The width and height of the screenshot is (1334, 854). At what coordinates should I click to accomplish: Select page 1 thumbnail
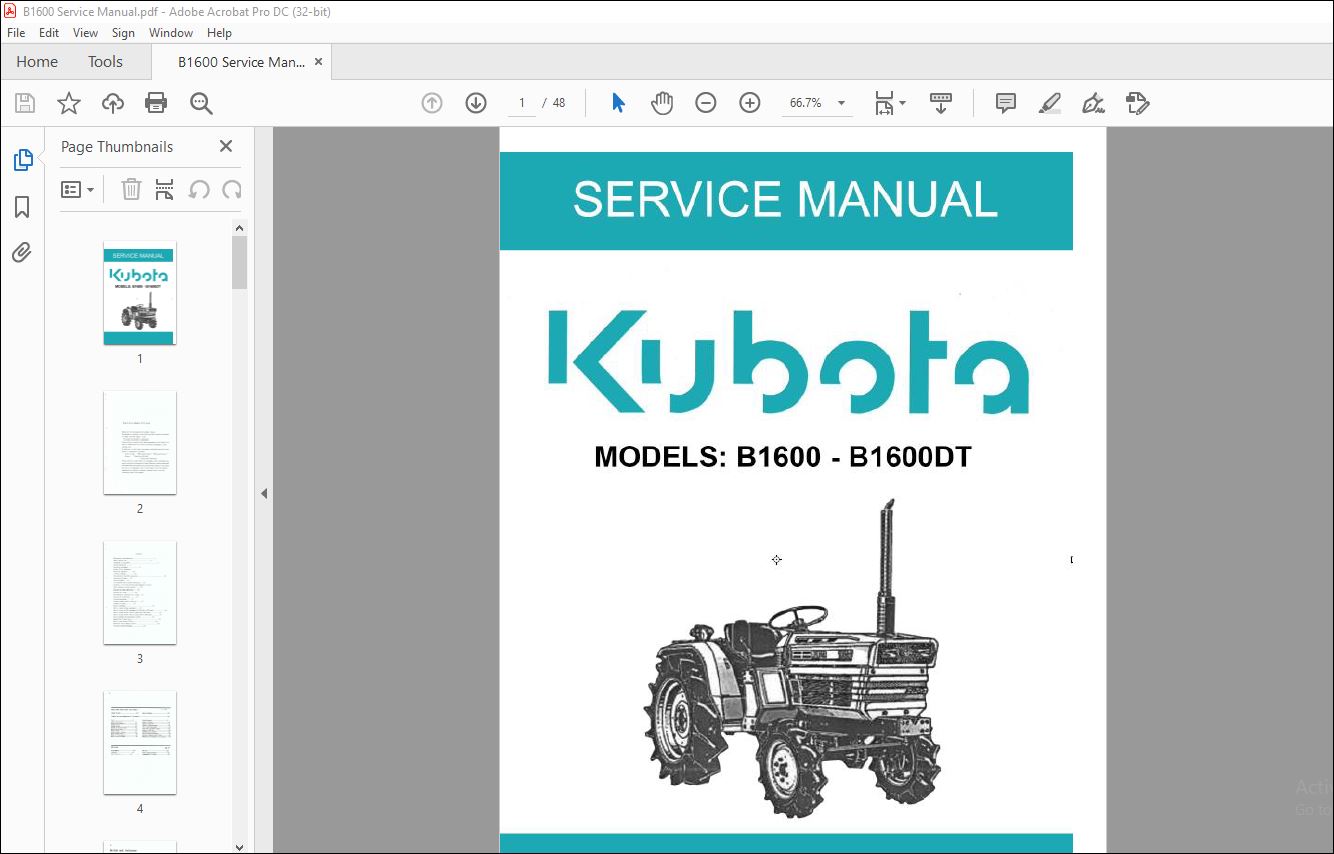point(140,293)
